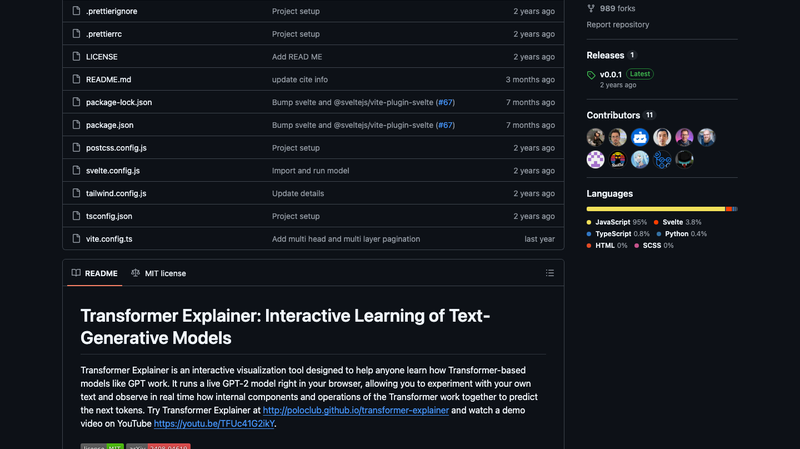Click the forks icon beside 989 forks

tap(591, 8)
